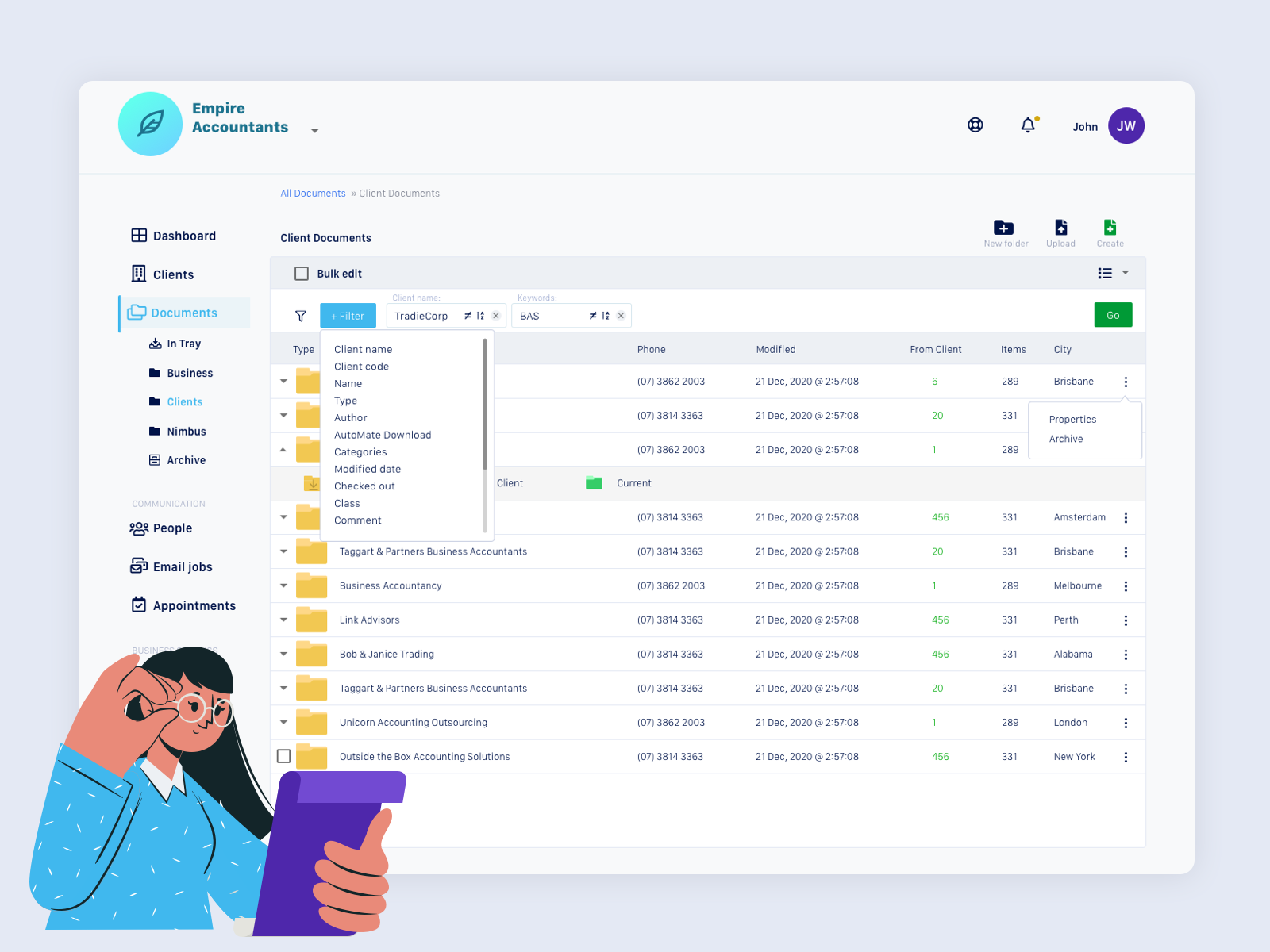
Task: Choose Client code from filter list
Action: pyautogui.click(x=361, y=367)
